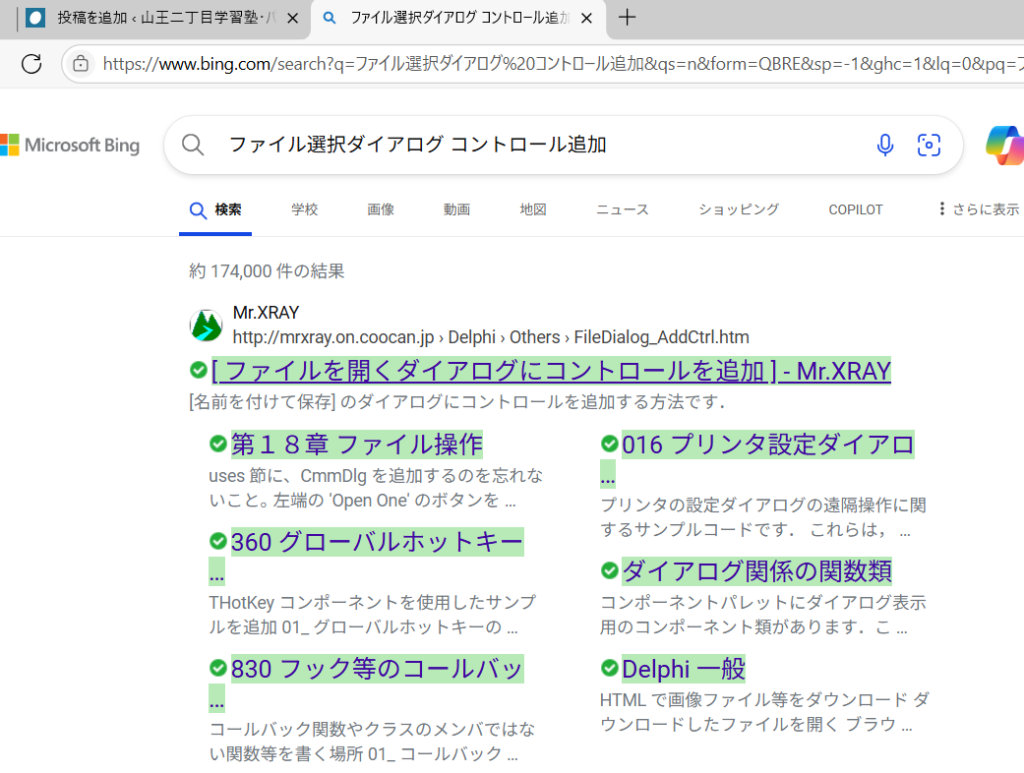Select the 学校 search tab
This screenshot has height=773, width=1024.
coord(304,210)
